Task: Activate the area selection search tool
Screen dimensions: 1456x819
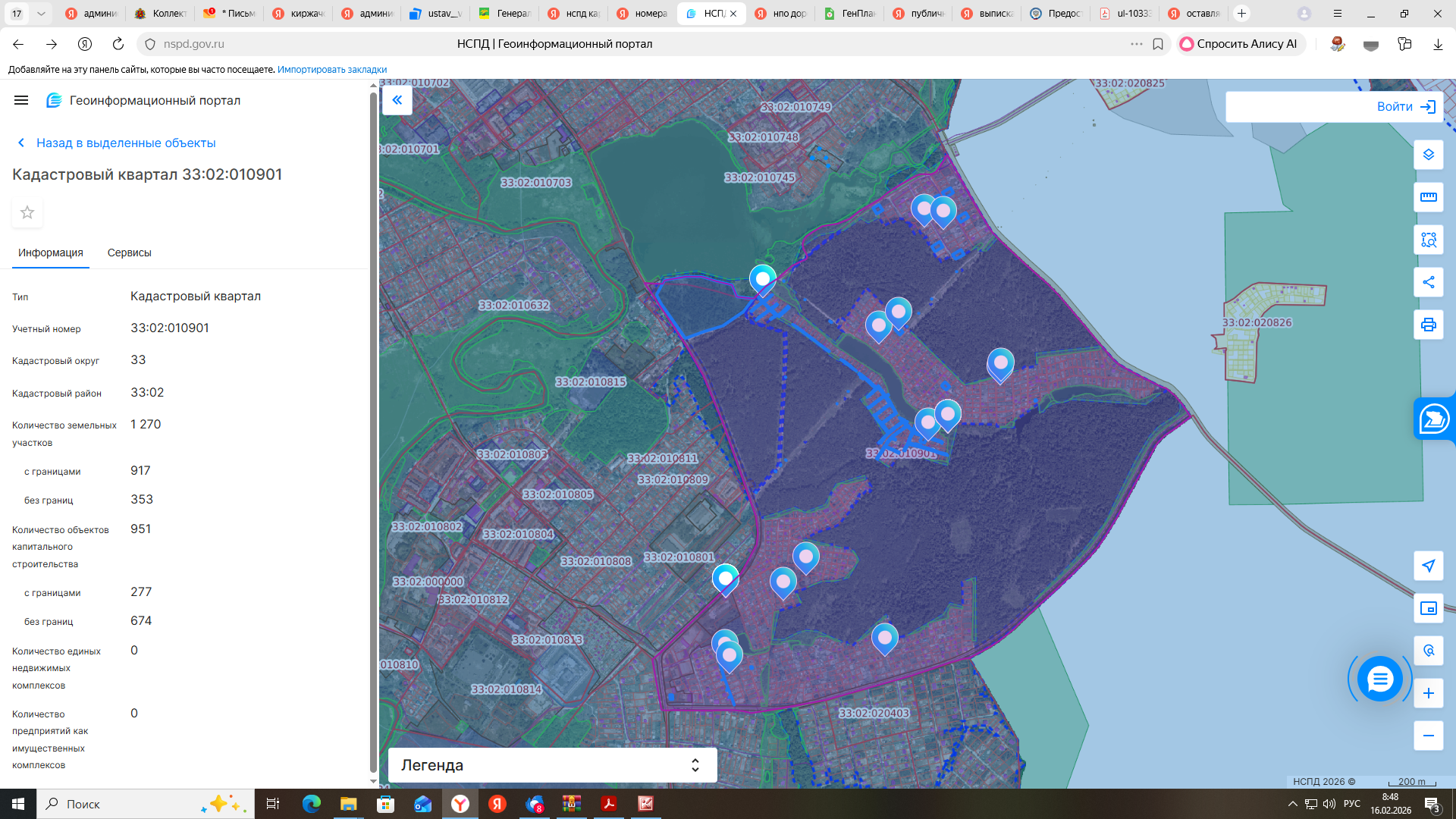Action: [1428, 240]
